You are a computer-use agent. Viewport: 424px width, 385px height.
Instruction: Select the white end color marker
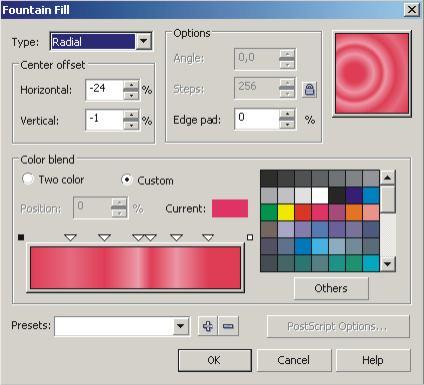coord(250,237)
